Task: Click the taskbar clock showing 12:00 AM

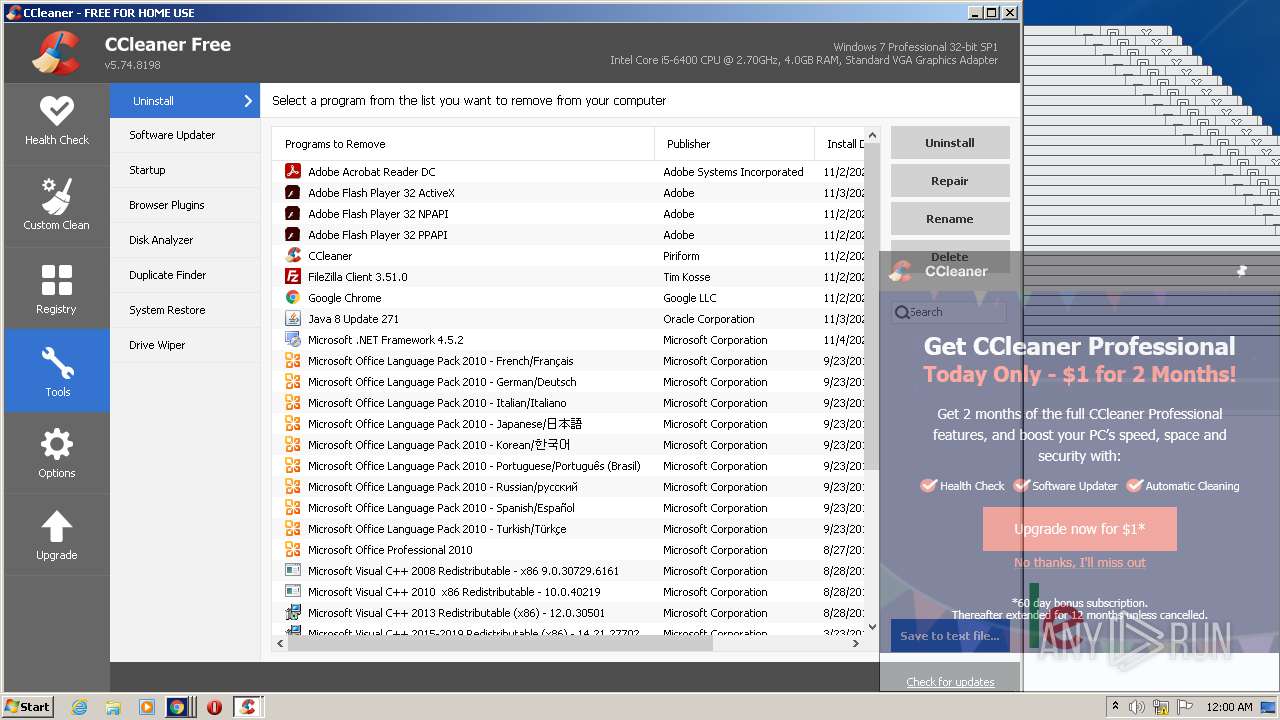Action: (x=1229, y=707)
